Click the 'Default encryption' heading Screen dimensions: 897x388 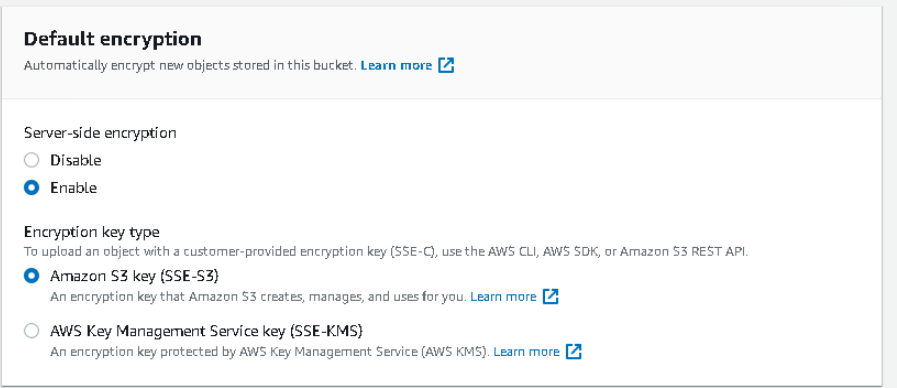point(113,39)
